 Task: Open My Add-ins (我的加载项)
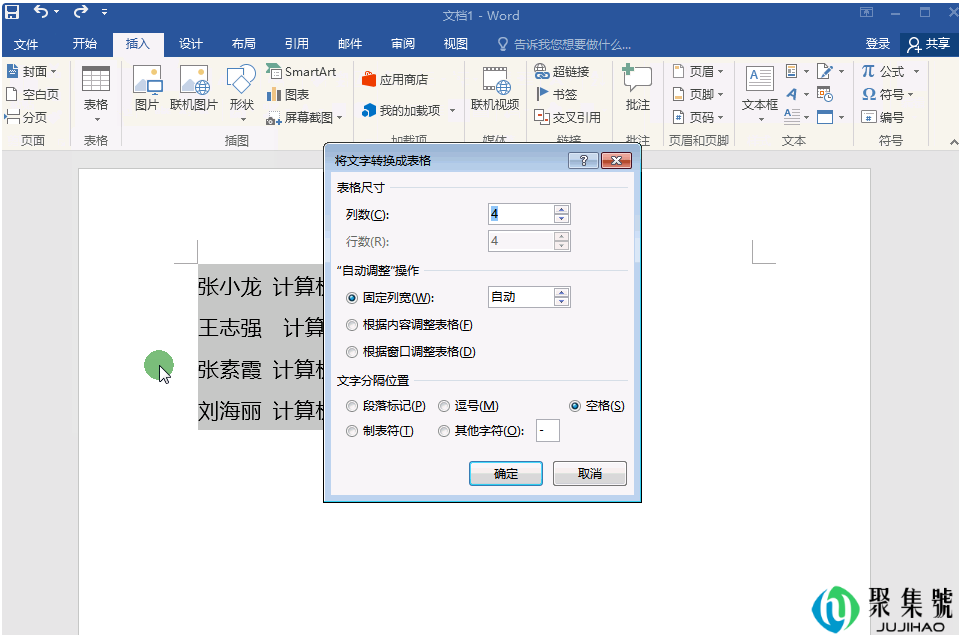[409, 110]
